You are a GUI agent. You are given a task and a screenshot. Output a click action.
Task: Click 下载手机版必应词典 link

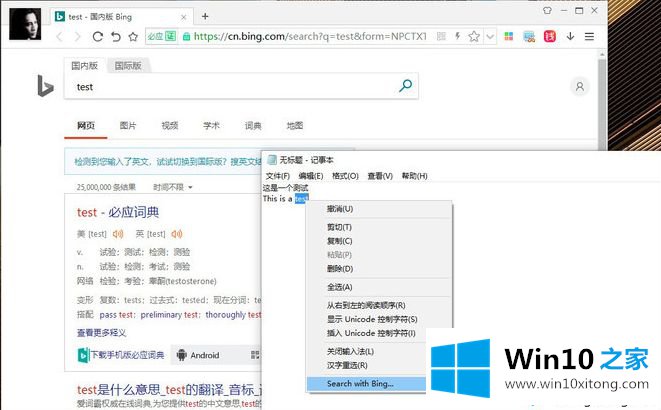121,355
